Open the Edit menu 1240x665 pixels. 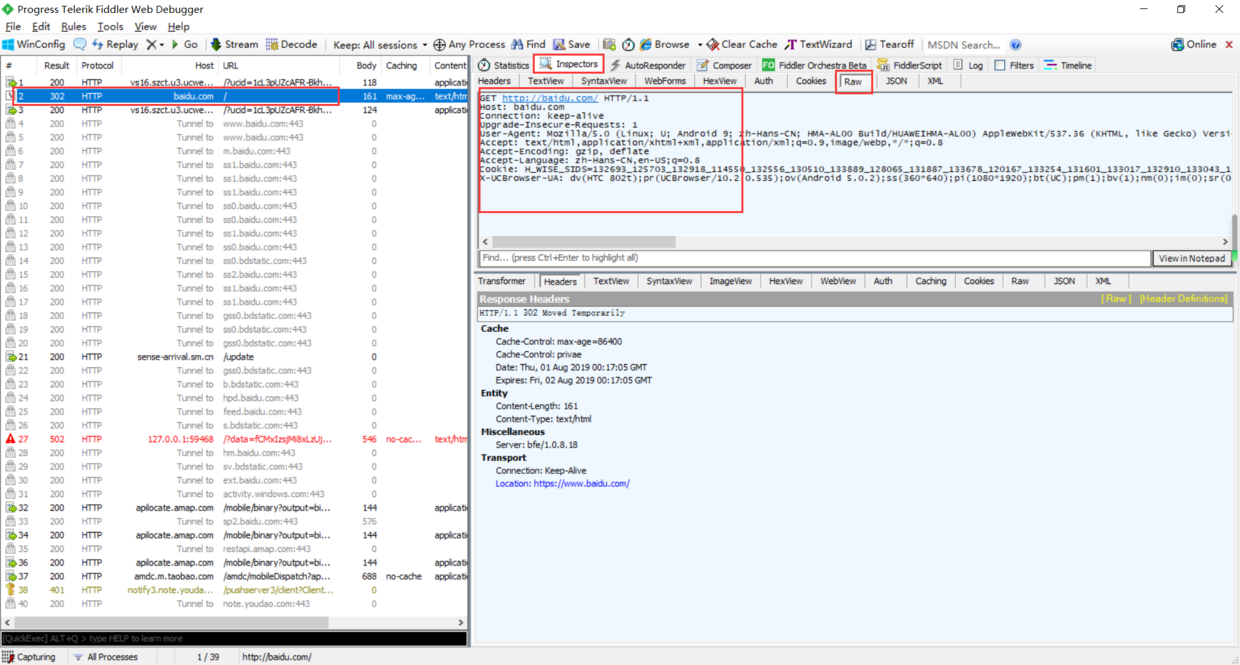(41, 27)
